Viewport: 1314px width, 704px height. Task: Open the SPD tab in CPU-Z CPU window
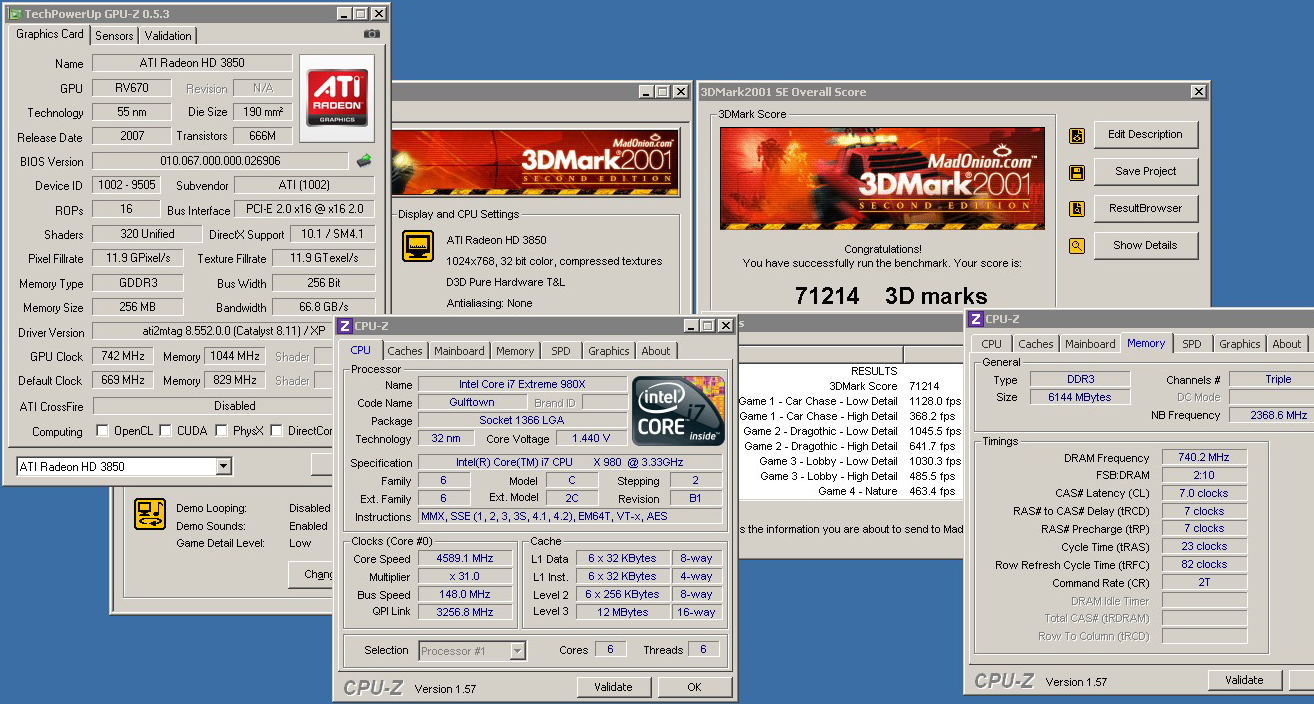pos(561,351)
